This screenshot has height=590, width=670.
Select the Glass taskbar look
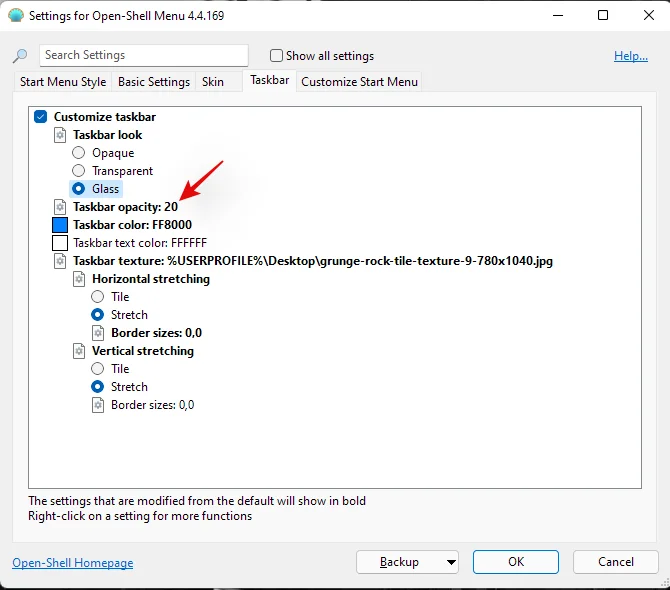coord(78,188)
